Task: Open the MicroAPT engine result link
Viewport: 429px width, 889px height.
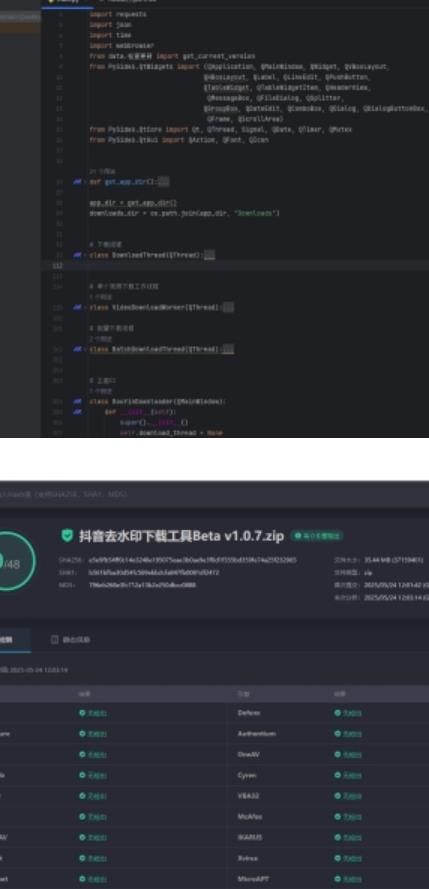Action: point(352,879)
